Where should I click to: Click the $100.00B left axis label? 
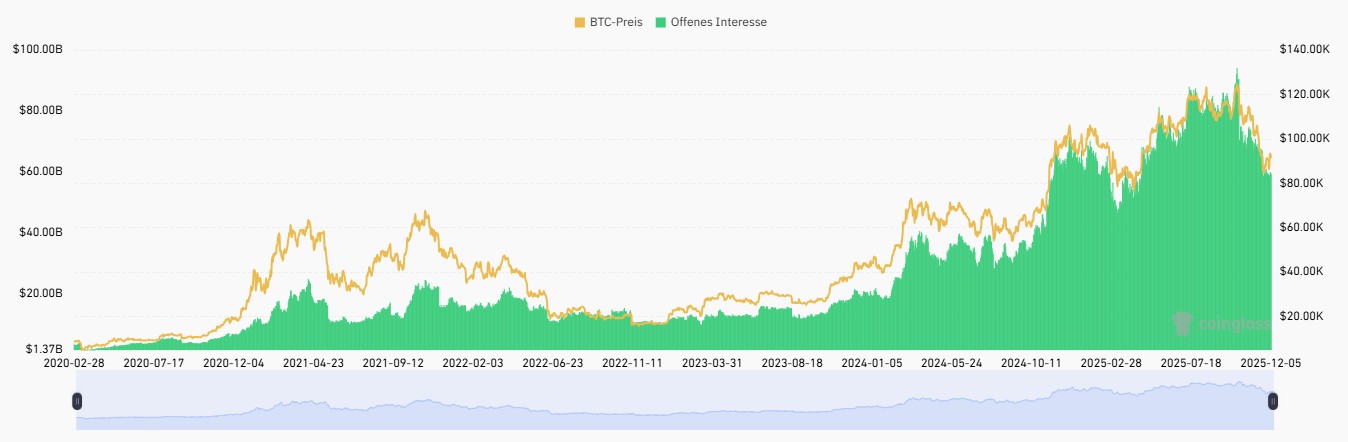[38, 49]
